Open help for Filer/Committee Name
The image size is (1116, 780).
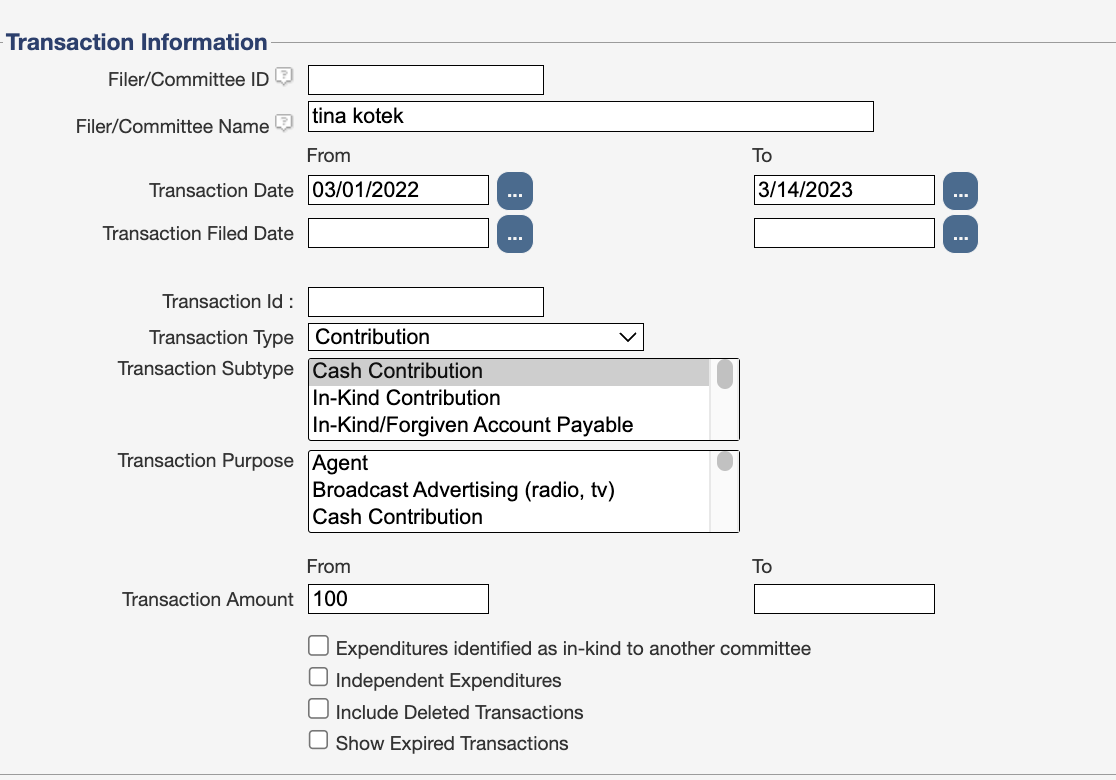pyautogui.click(x=284, y=123)
